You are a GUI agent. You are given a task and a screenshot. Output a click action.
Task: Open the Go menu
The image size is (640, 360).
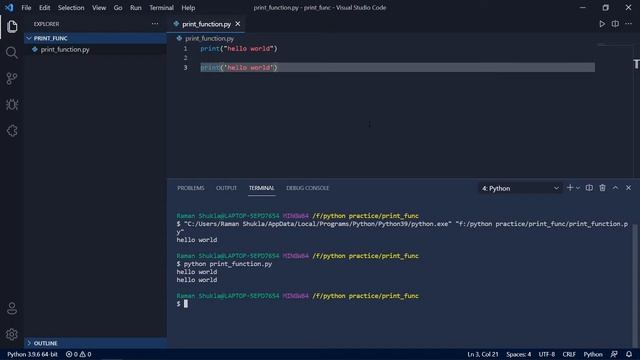click(x=118, y=7)
